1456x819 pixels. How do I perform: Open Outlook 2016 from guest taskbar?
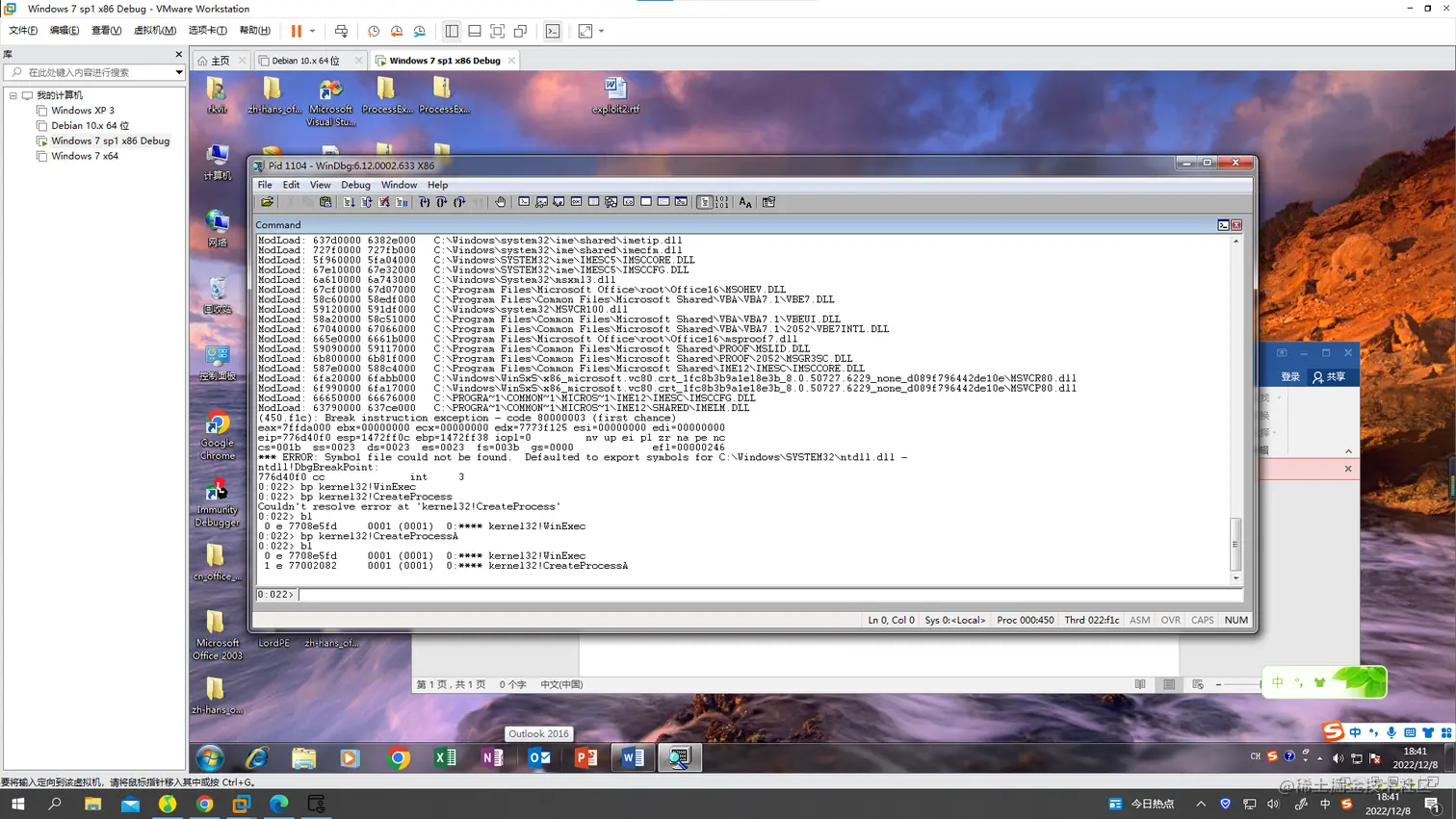click(x=539, y=758)
